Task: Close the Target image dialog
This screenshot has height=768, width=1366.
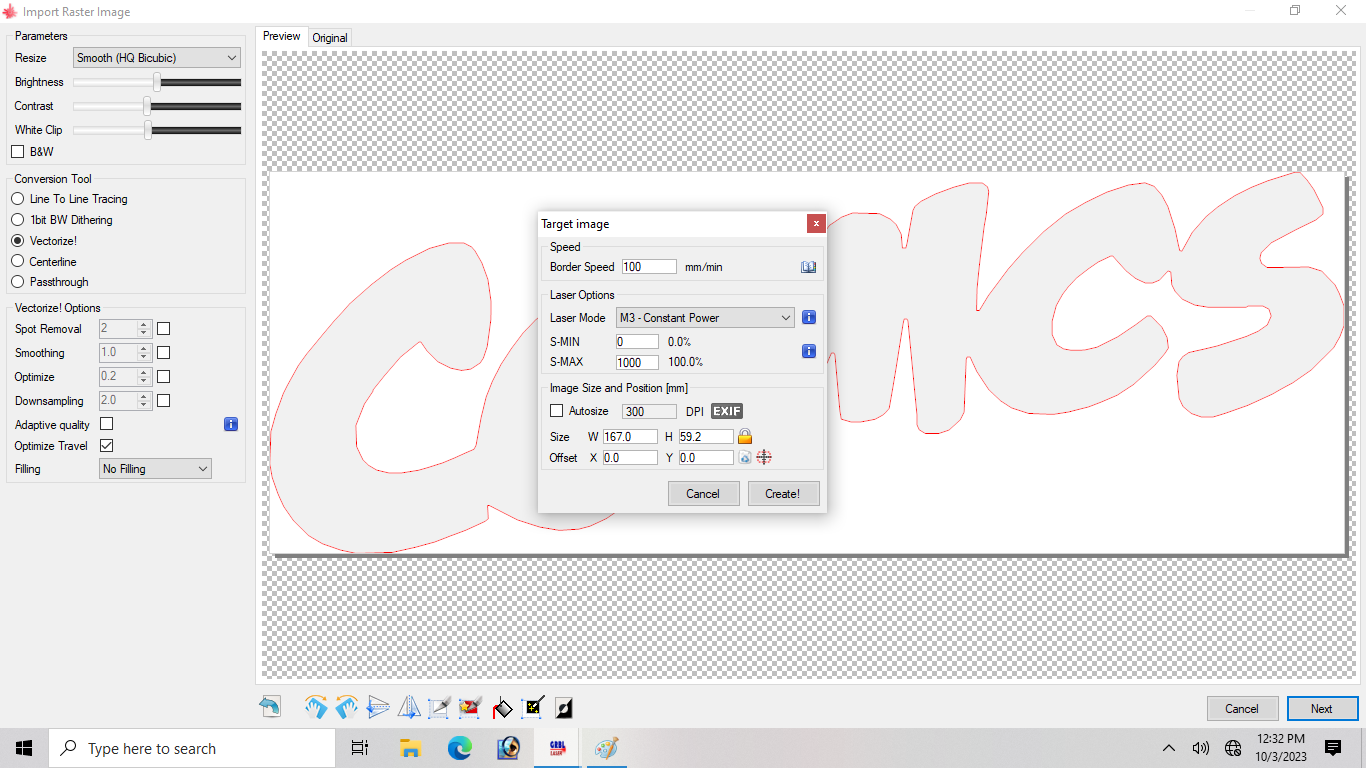Action: [x=816, y=223]
